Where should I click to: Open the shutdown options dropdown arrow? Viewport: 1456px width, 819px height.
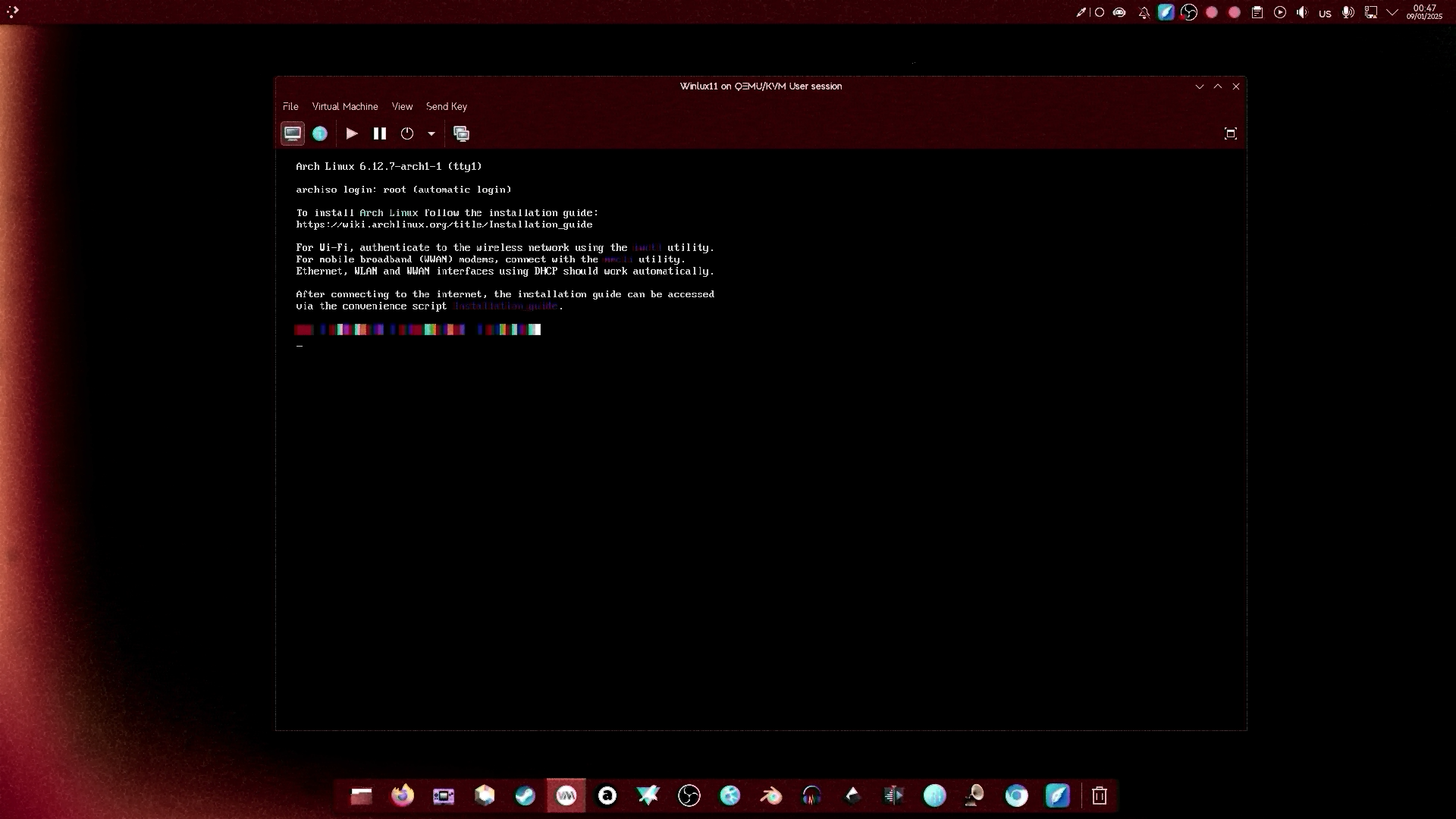pos(431,133)
